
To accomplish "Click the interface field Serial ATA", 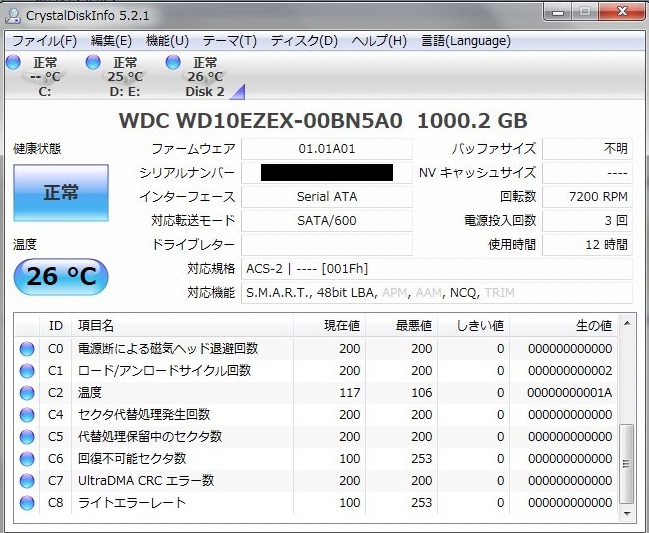I will click(x=327, y=197).
